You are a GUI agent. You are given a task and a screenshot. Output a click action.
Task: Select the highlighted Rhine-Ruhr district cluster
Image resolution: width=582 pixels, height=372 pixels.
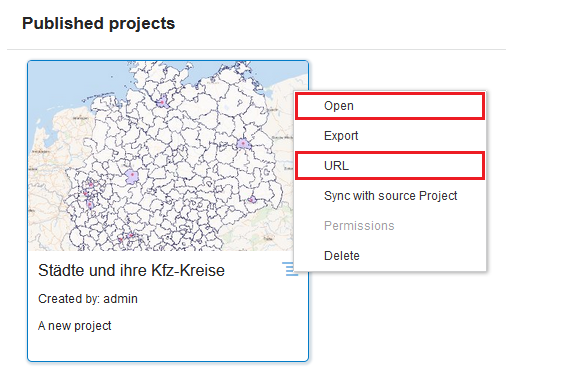(x=89, y=193)
